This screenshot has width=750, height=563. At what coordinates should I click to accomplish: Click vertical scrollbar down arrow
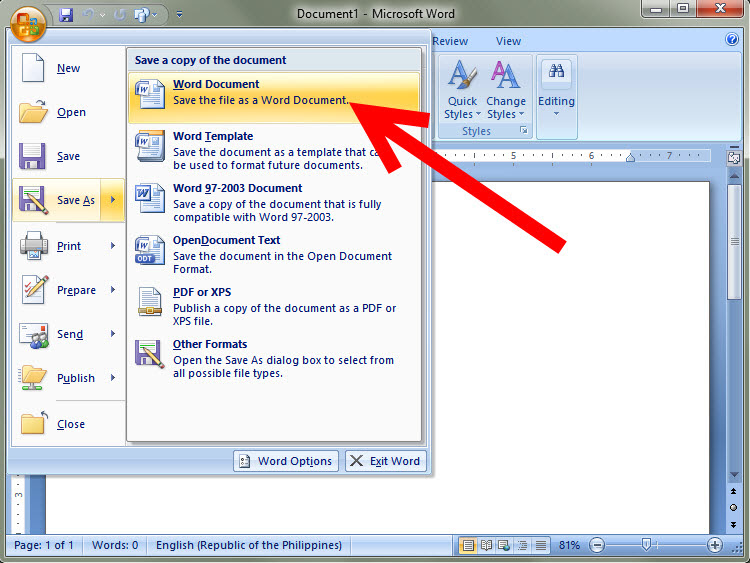[x=734, y=475]
